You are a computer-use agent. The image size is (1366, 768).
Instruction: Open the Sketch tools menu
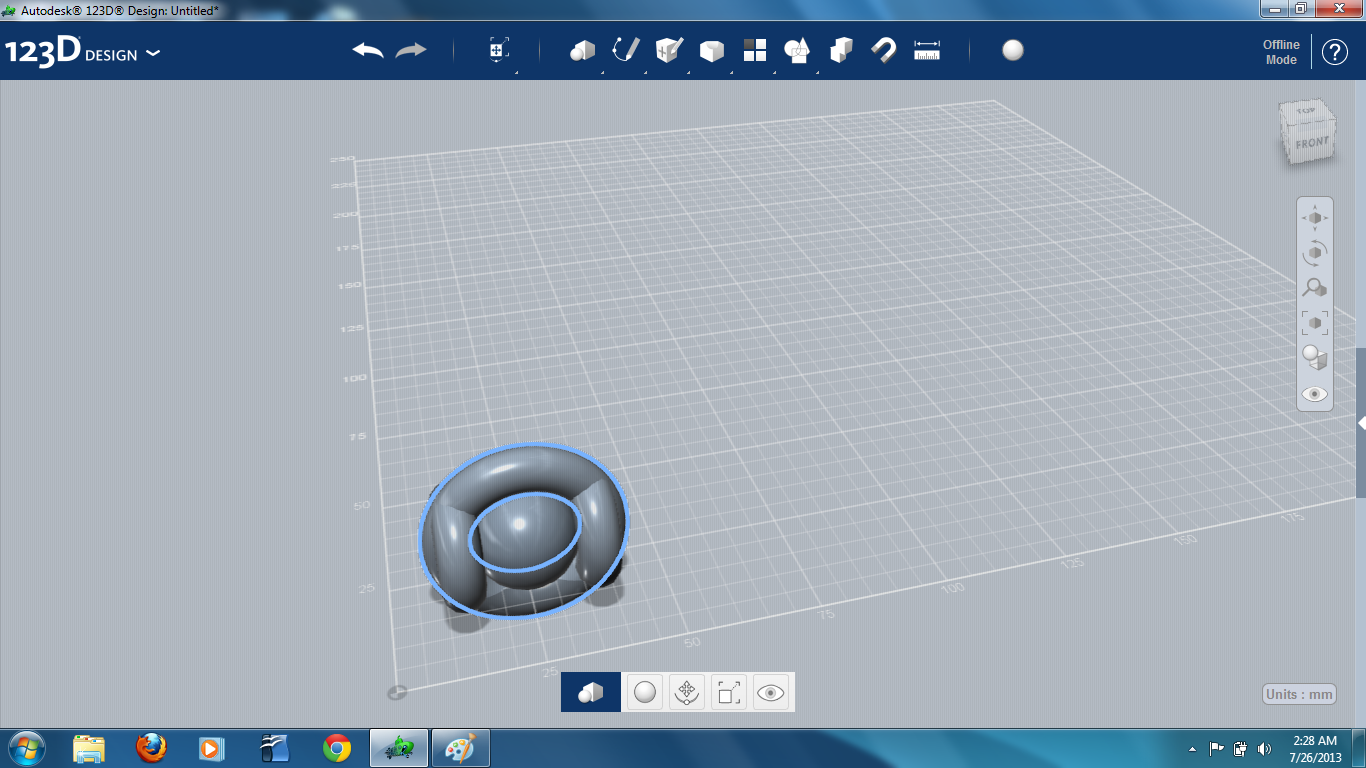pyautogui.click(x=626, y=51)
